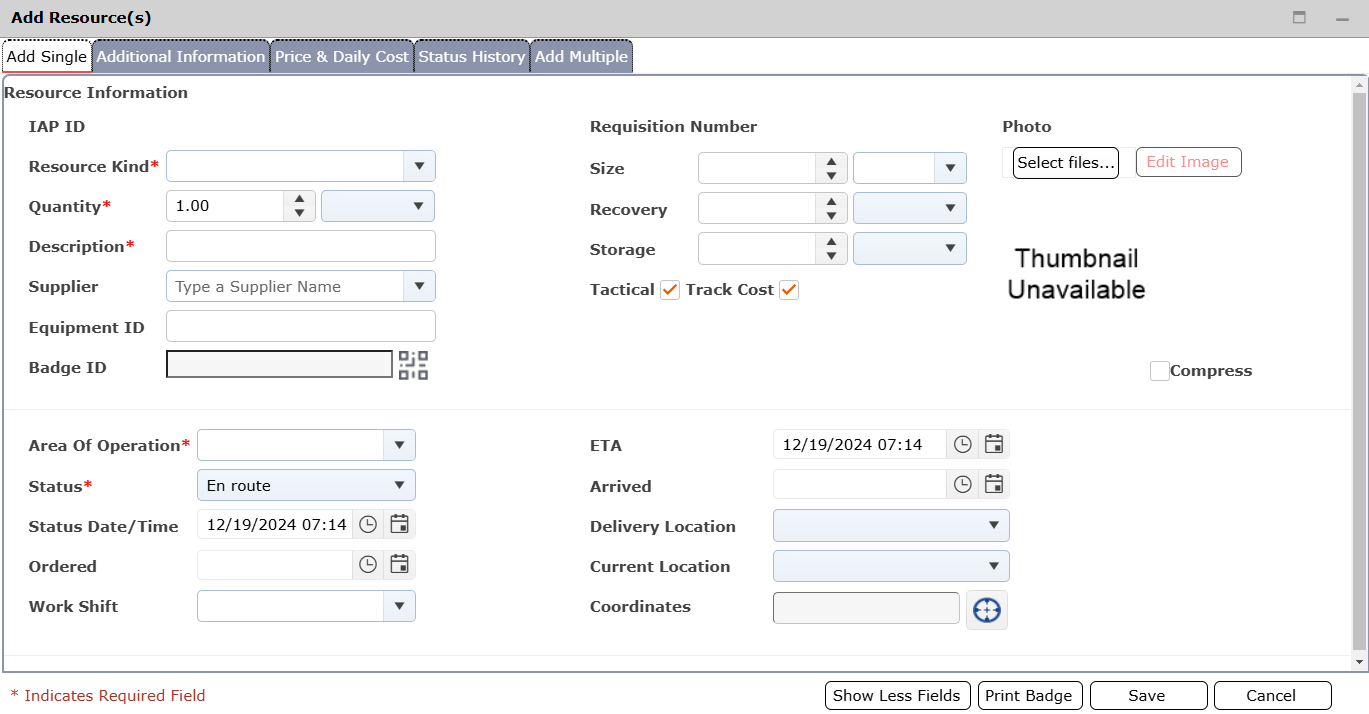Increase the Quantity value with up arrow
1369x714 pixels.
point(300,198)
